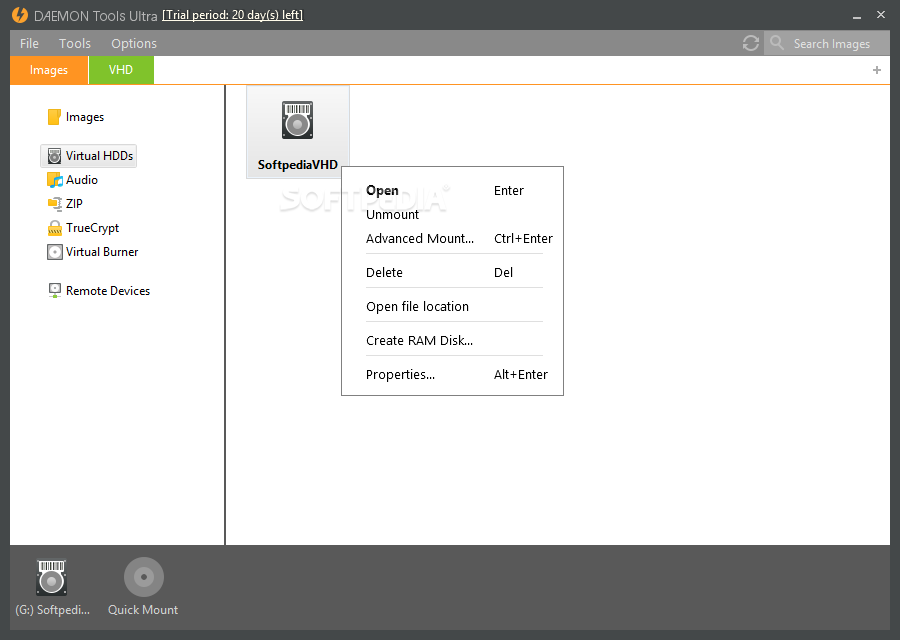Open the Options menu
The image size is (900, 640).
pos(134,44)
